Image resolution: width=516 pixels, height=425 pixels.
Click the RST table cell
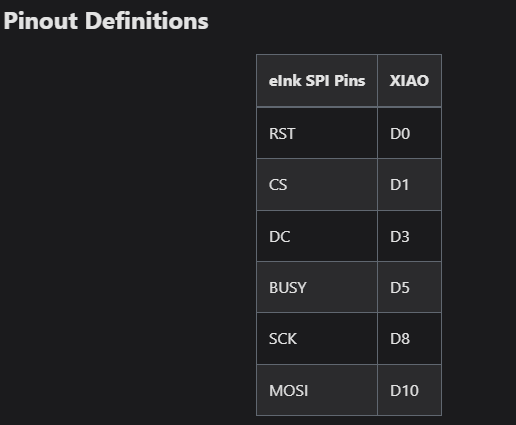317,133
